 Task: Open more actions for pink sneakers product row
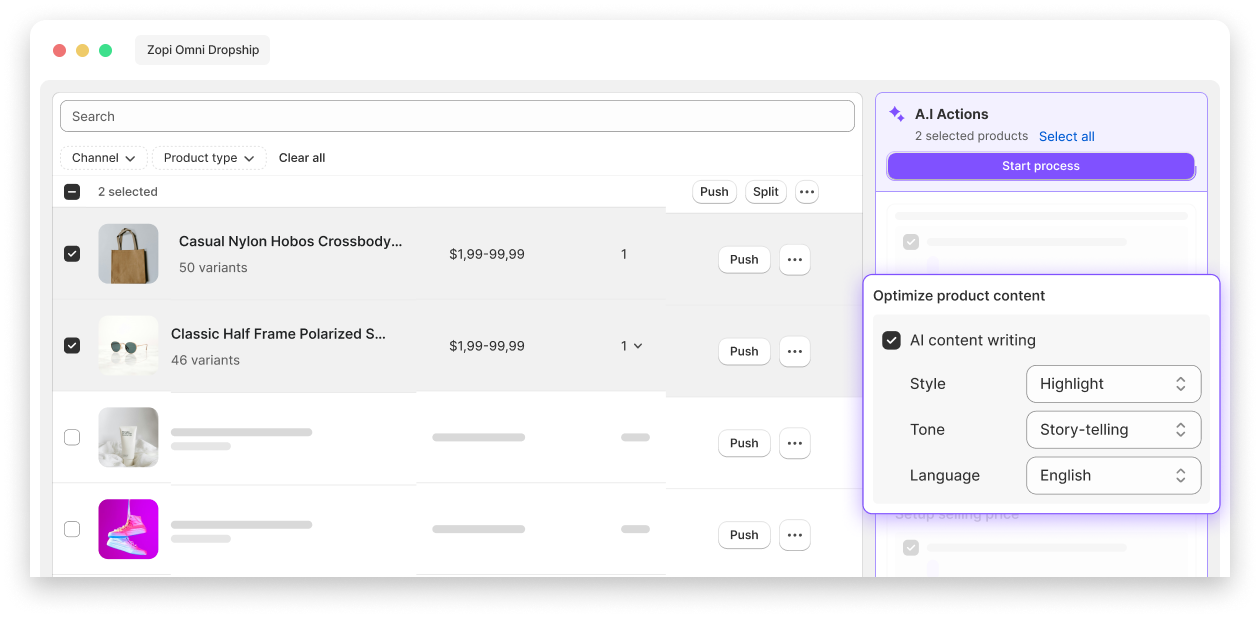click(795, 535)
